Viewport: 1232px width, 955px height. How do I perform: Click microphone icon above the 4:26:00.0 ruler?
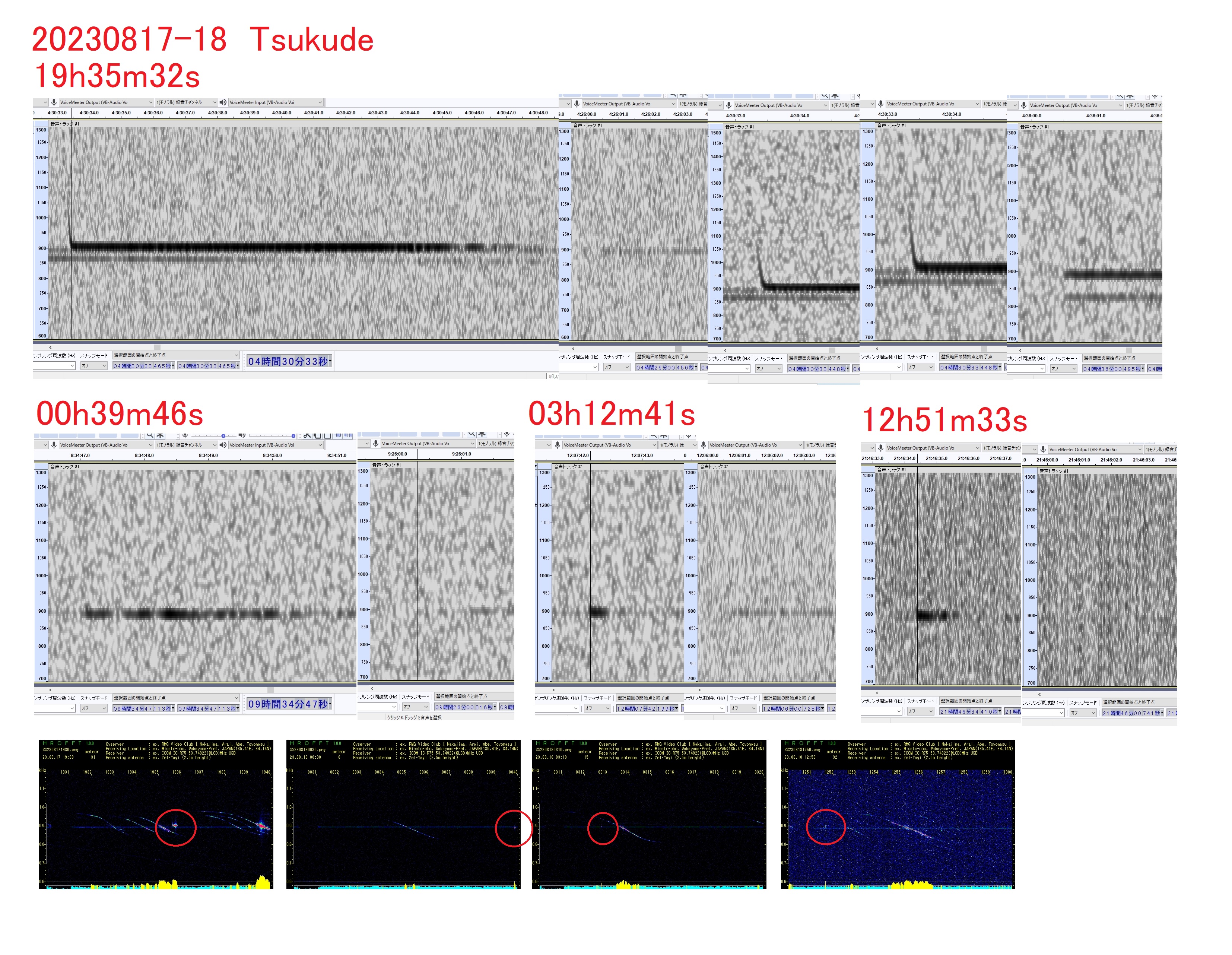577,104
